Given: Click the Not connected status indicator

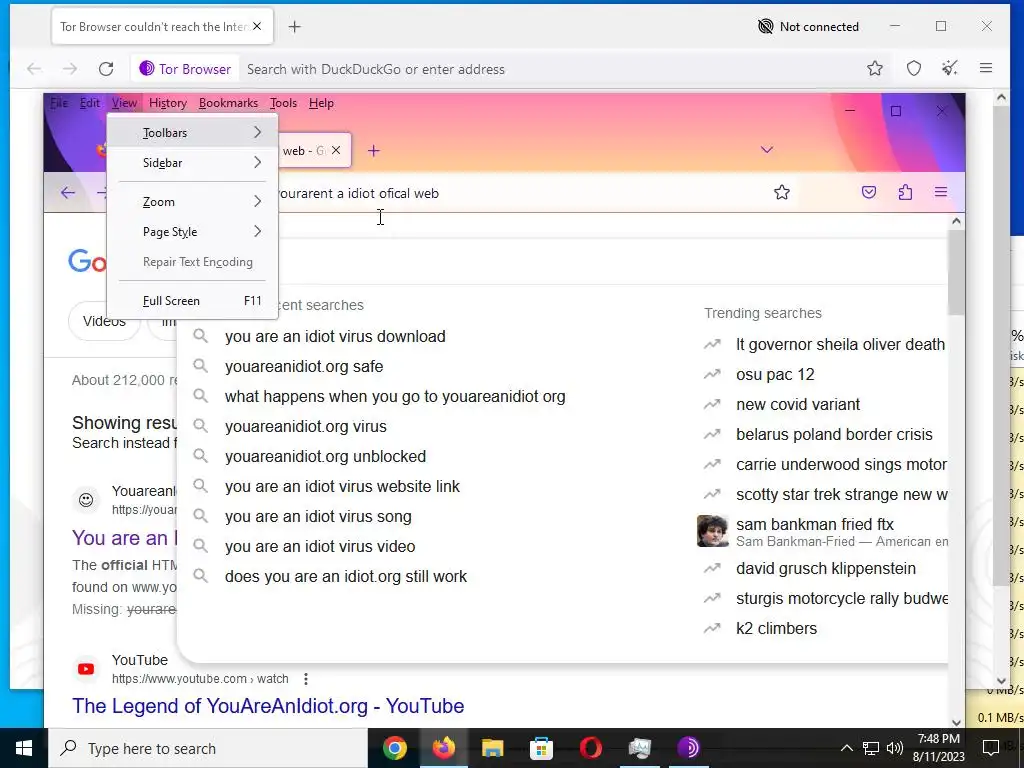Looking at the screenshot, I should pyautogui.click(x=808, y=27).
